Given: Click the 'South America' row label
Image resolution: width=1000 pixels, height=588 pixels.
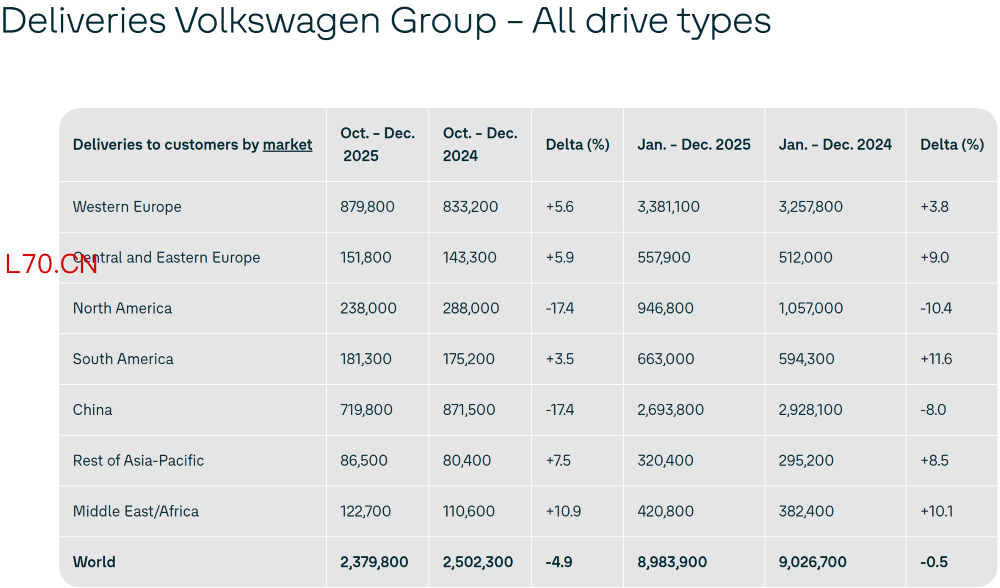Looking at the screenshot, I should (x=123, y=359).
